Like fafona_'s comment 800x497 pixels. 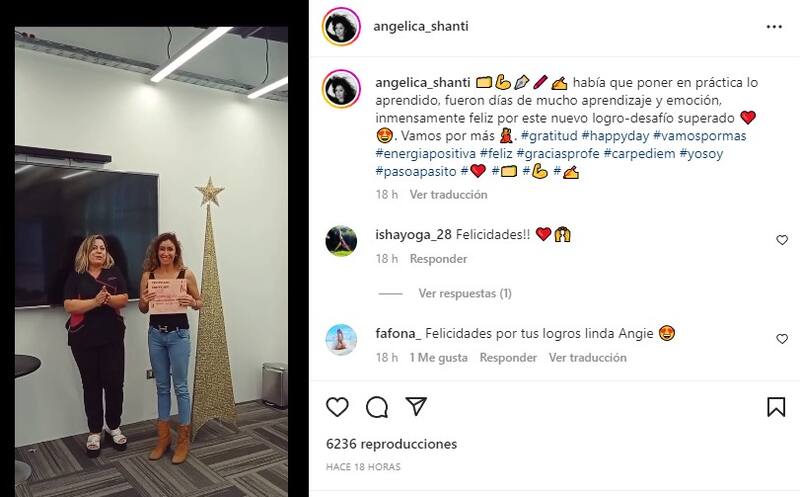pos(782,339)
